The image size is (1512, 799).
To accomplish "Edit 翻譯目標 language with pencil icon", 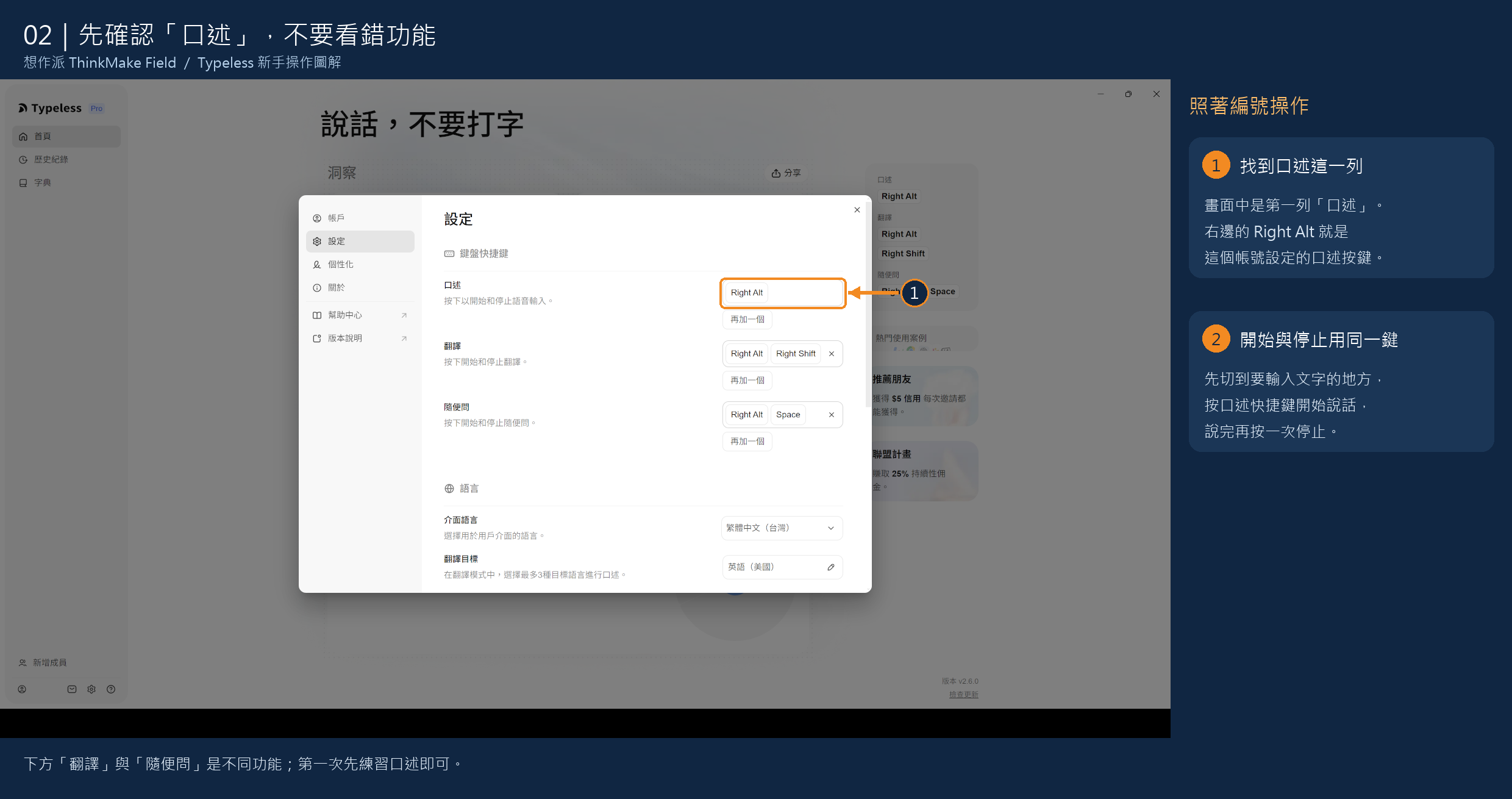I will pyautogui.click(x=831, y=567).
